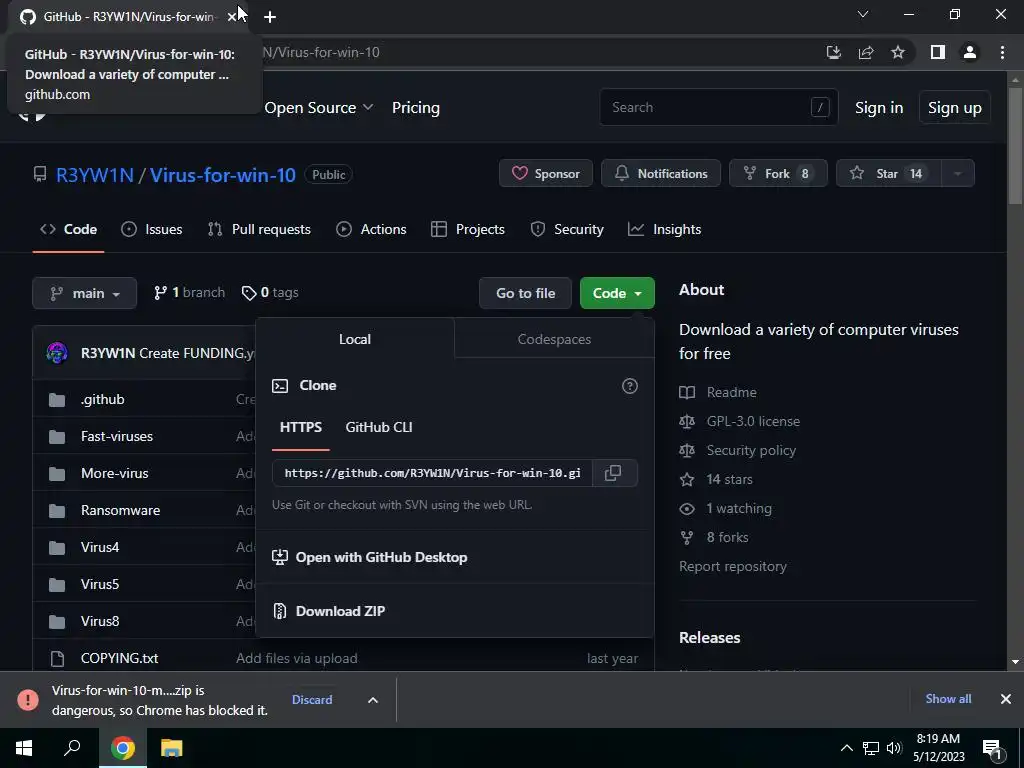Copy the HTTPS clone URL to clipboard
The width and height of the screenshot is (1024, 768).
[613, 473]
